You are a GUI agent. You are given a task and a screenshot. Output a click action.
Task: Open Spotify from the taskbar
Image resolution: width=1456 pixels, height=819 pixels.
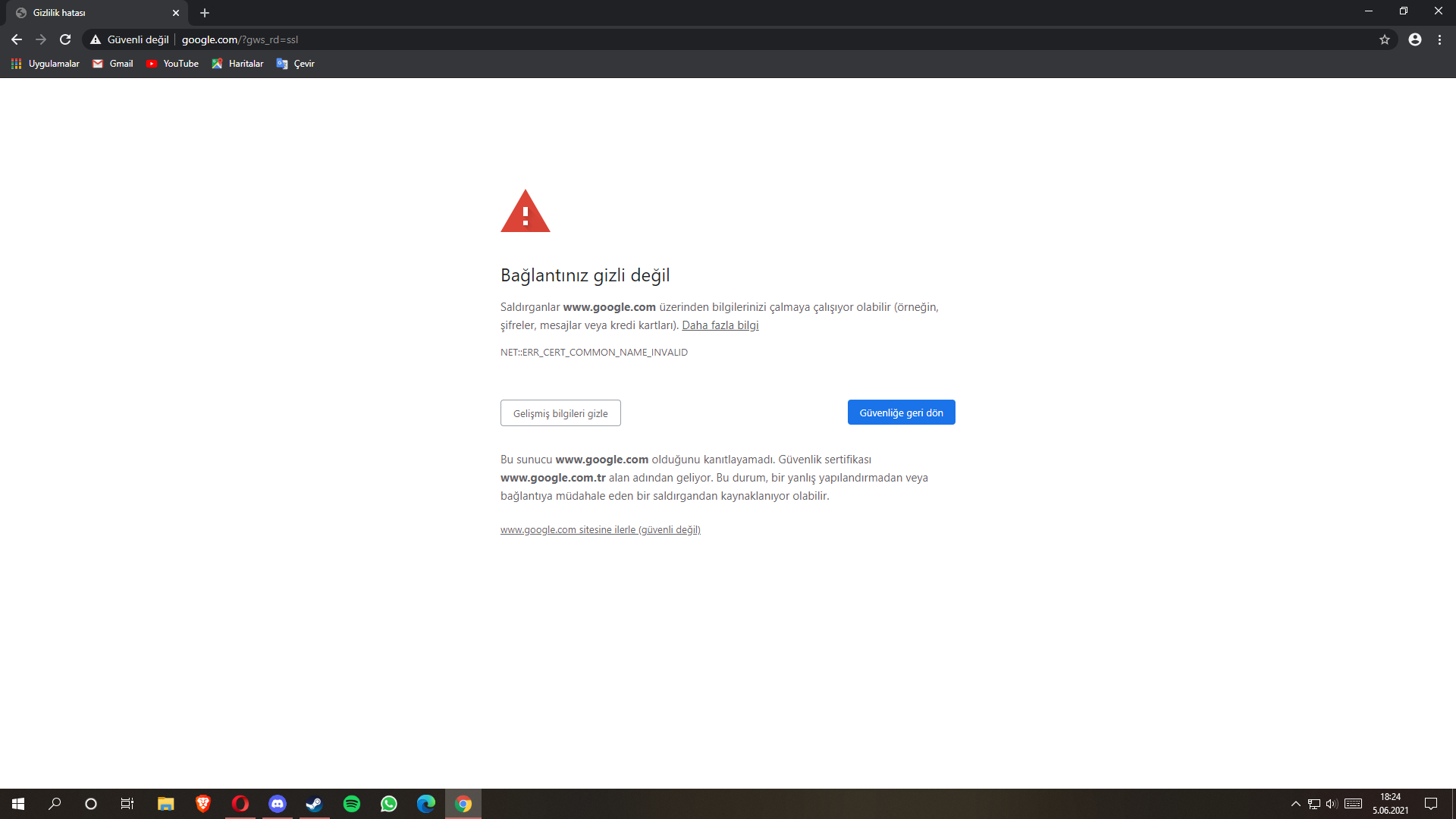tap(352, 804)
